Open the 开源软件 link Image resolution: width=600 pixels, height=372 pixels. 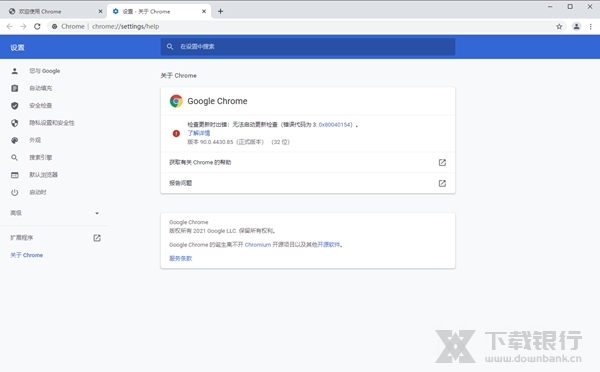[329, 245]
